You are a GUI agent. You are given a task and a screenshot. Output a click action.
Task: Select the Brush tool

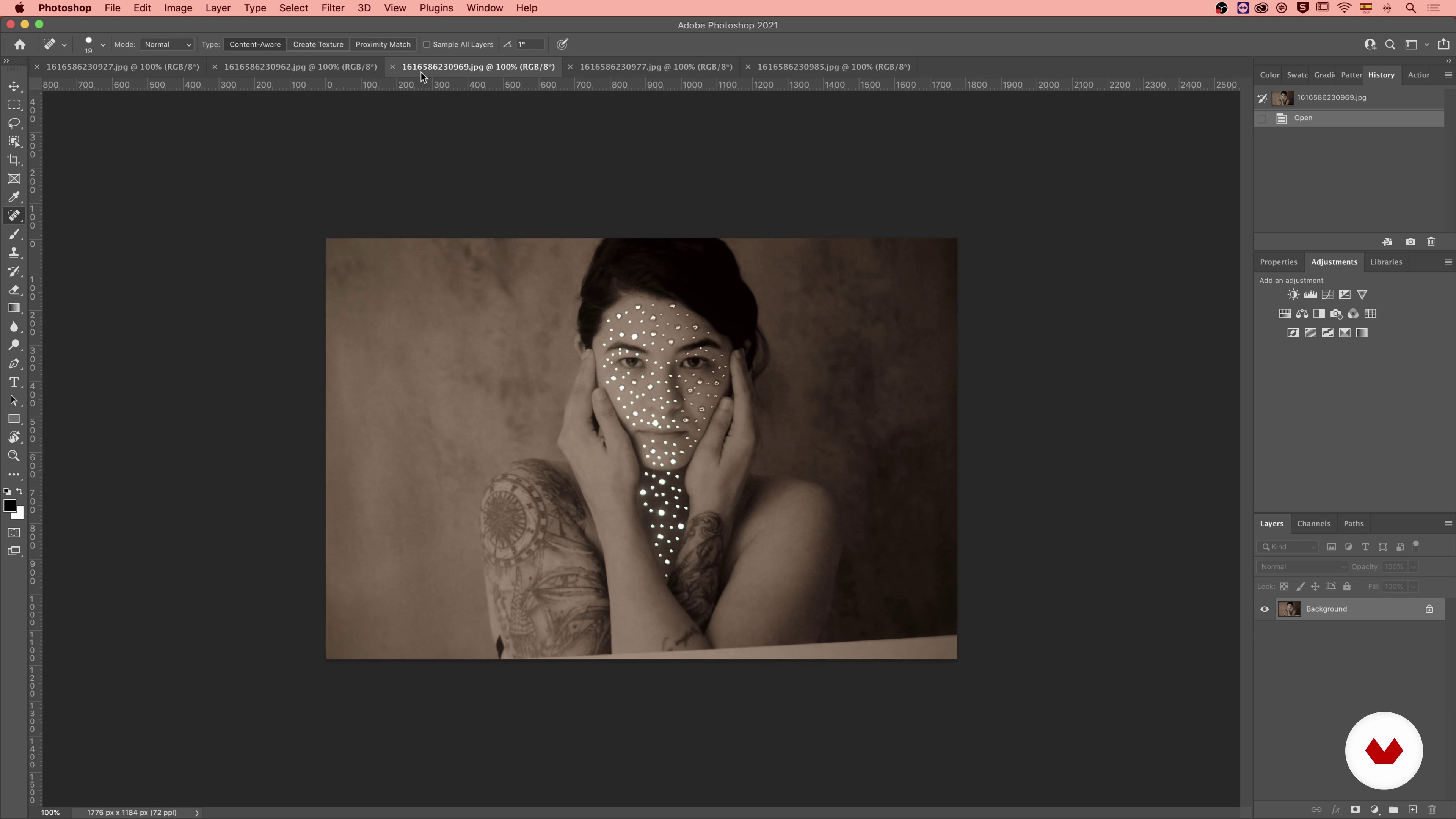pyautogui.click(x=14, y=235)
